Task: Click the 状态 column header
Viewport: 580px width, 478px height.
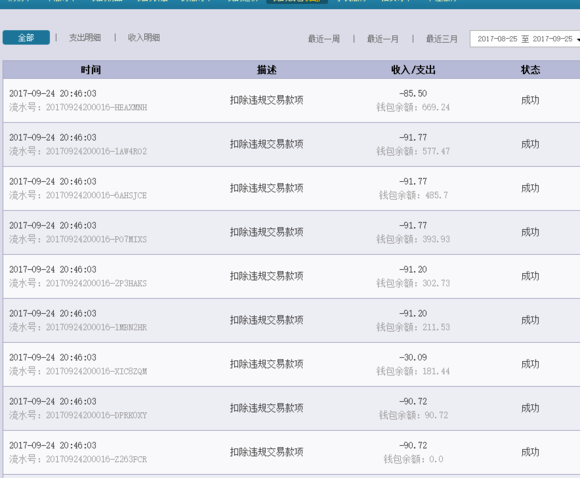Action: (x=530, y=70)
